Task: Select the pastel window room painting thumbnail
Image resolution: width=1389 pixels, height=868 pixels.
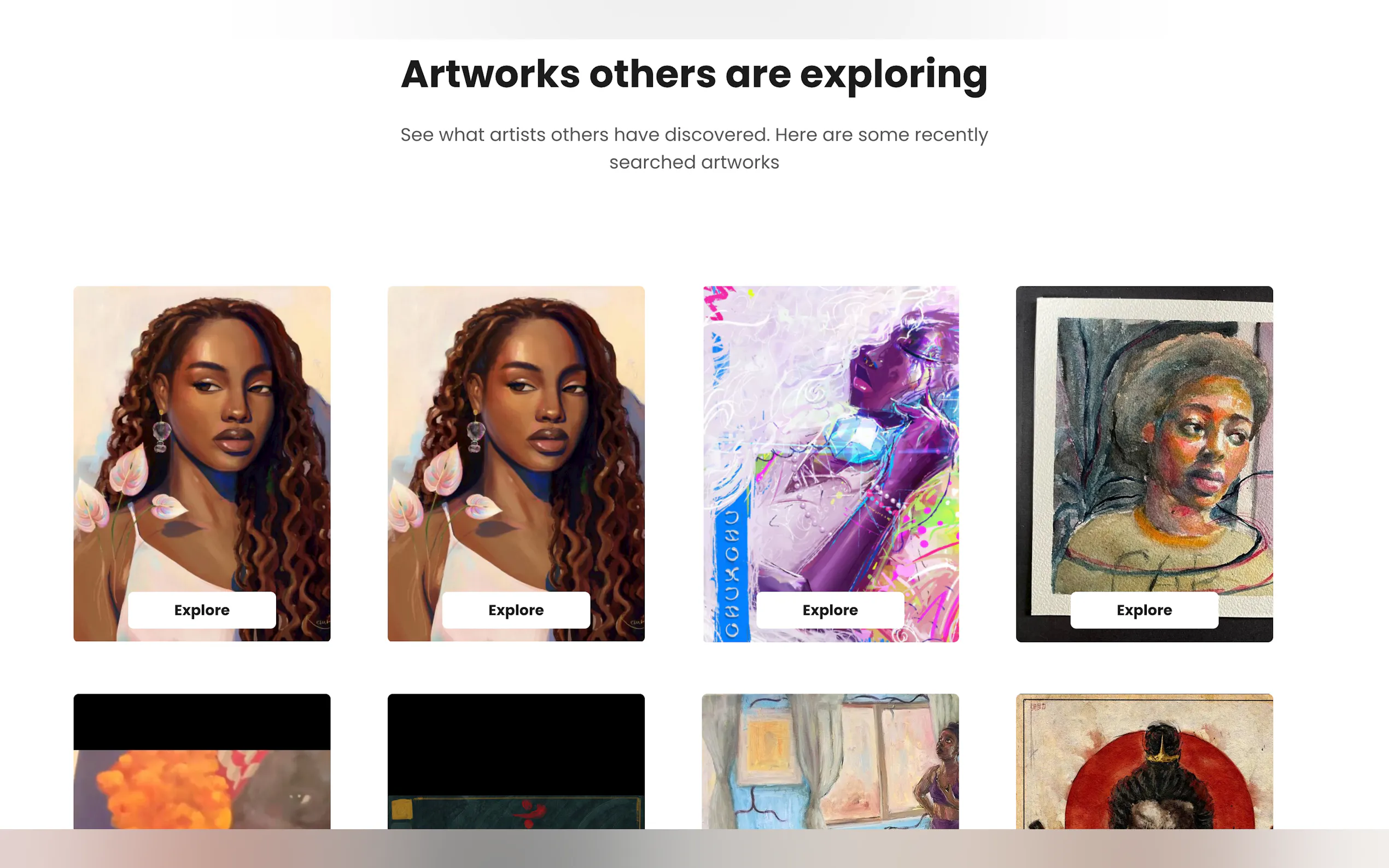Action: tap(830, 761)
